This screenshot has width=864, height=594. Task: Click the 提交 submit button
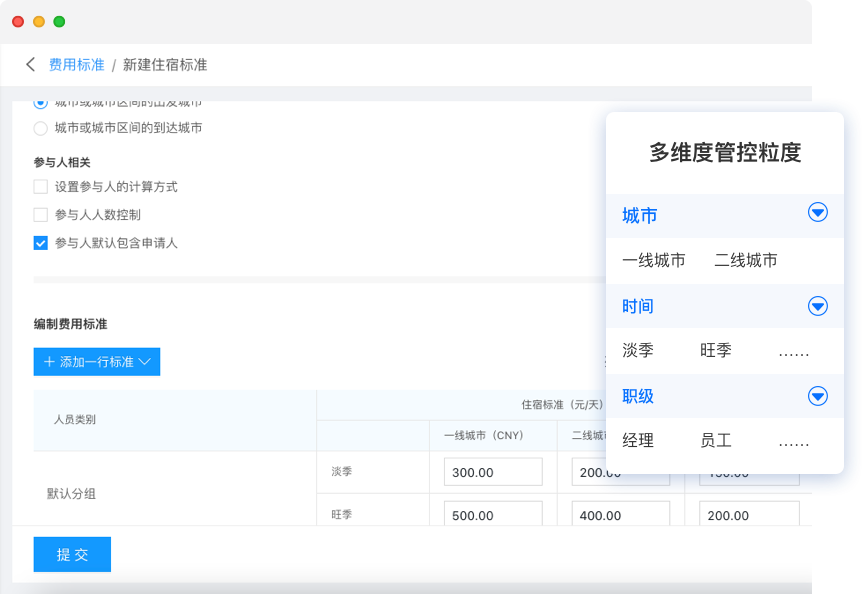pos(71,554)
